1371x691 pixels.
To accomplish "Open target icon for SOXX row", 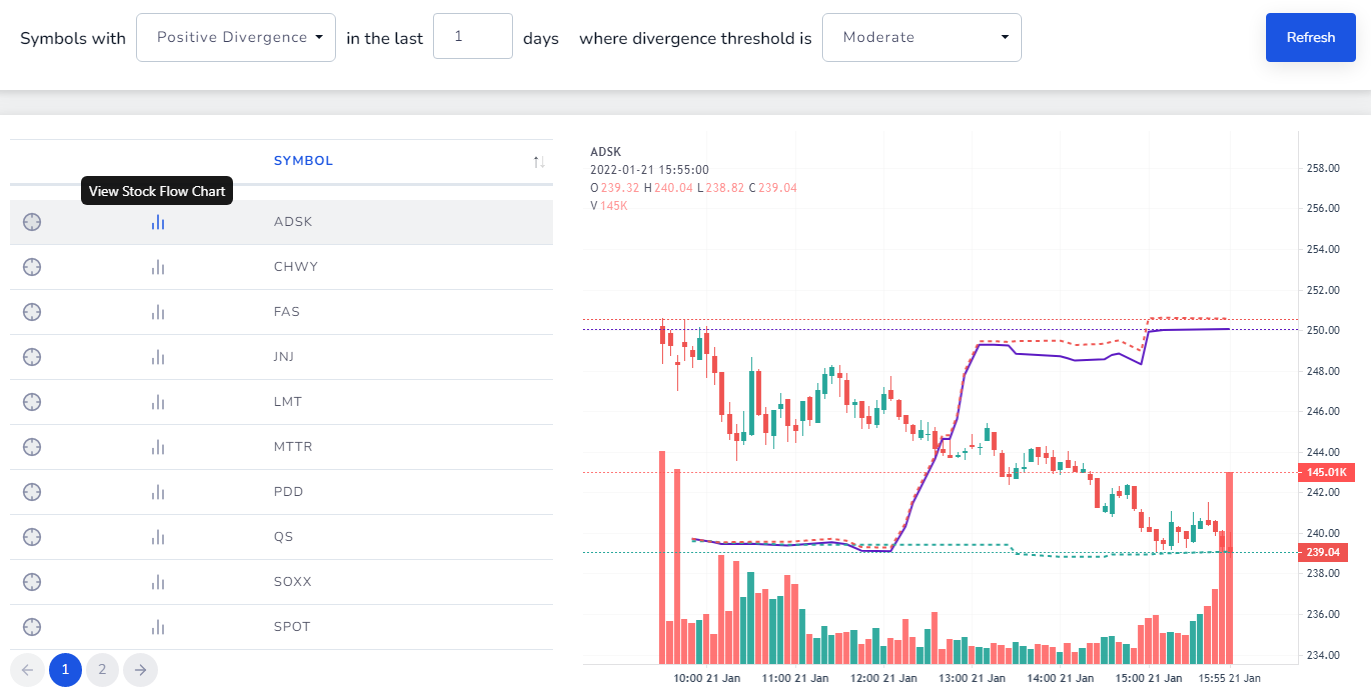I will tap(32, 582).
